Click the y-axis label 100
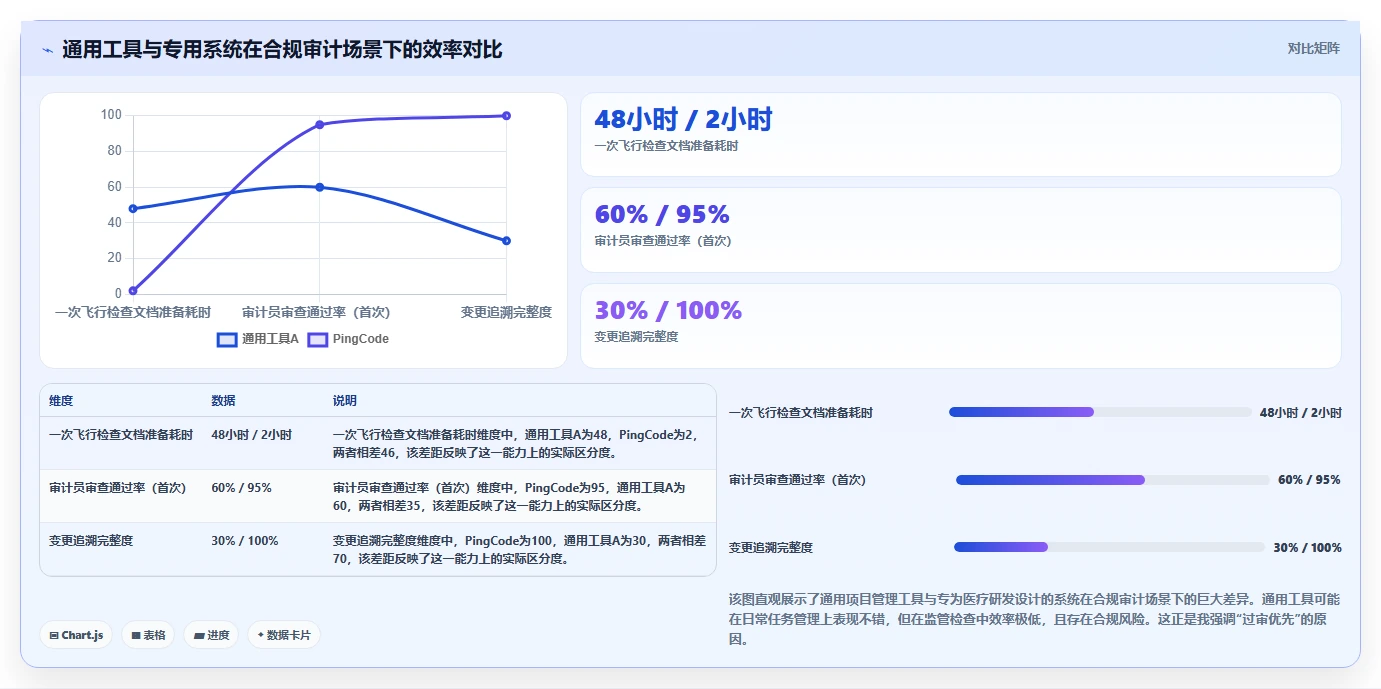The width and height of the screenshot is (1381, 689). coord(111,115)
